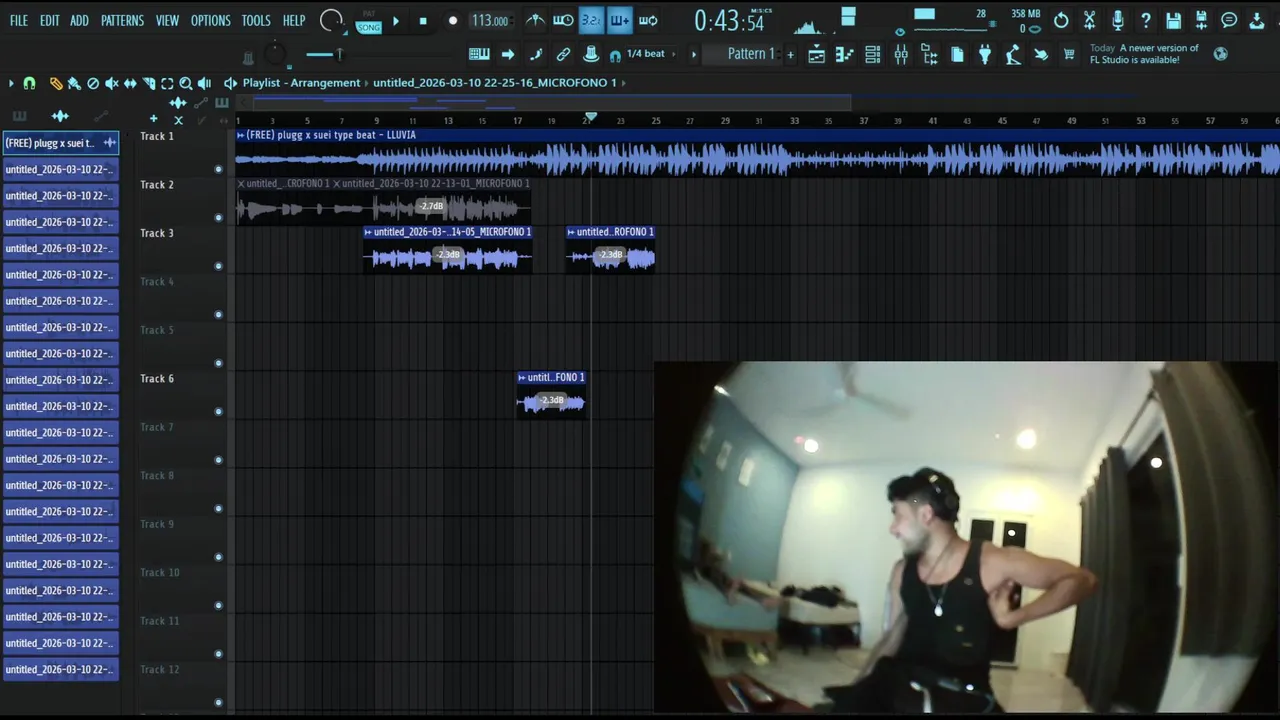
Task: Select the Delete tool in playlist toolbar
Action: click(93, 83)
